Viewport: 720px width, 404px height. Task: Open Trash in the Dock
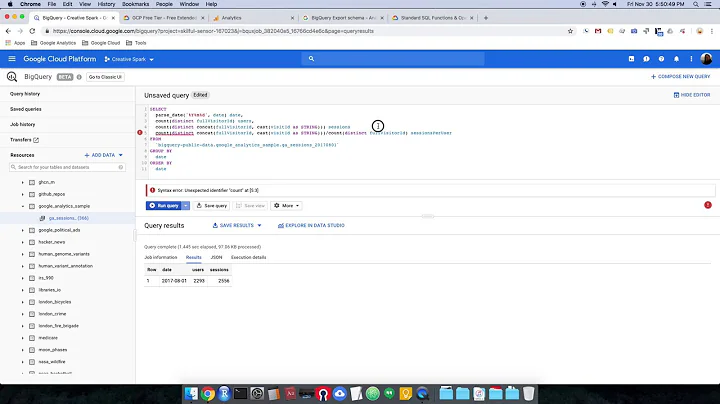point(529,393)
